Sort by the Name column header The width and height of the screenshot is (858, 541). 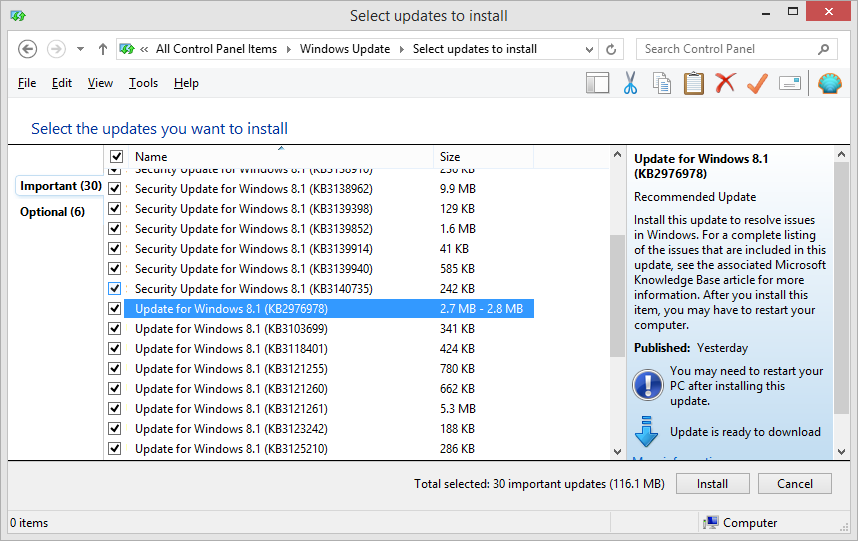coord(281,157)
